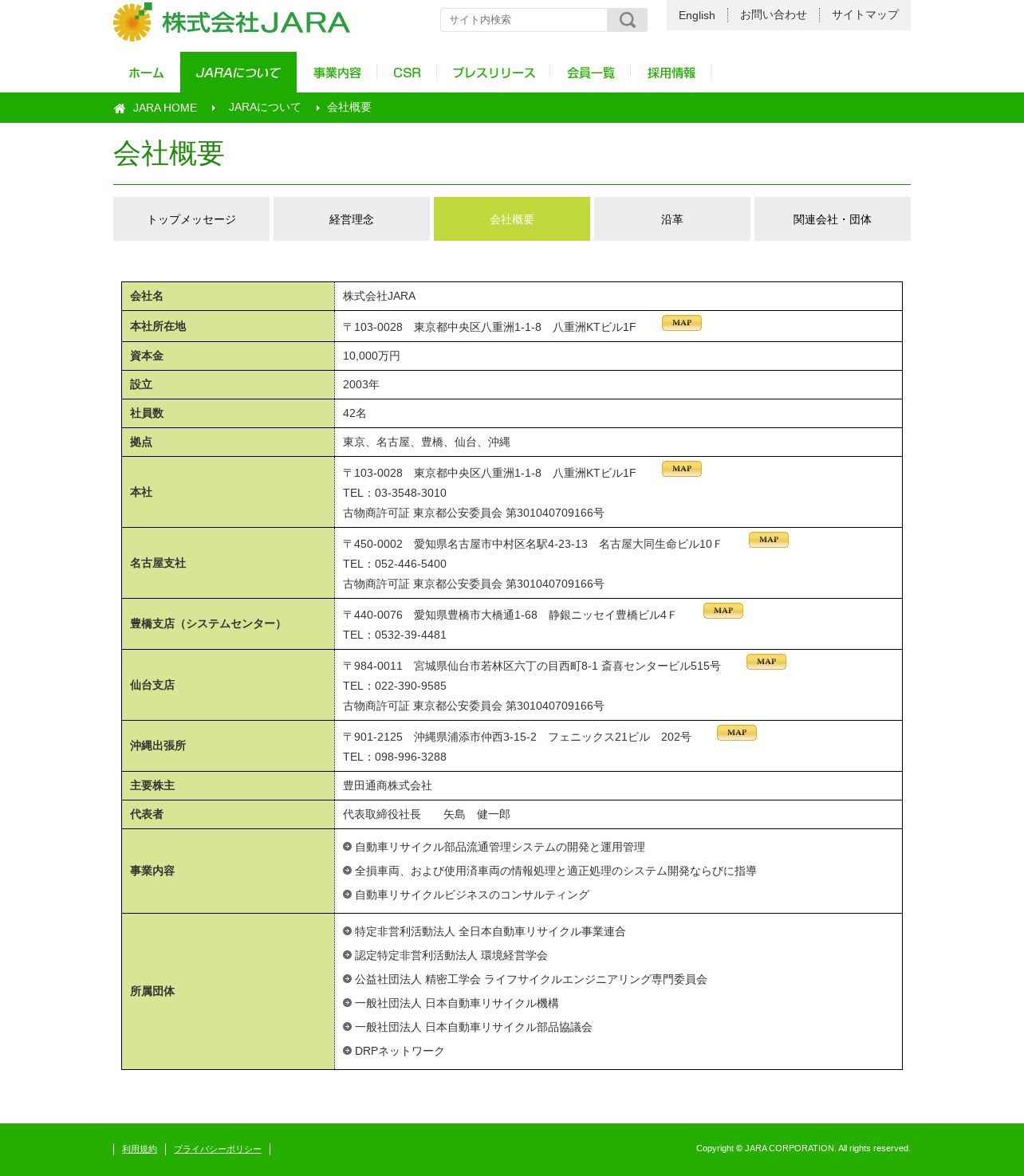Click TEL：022-390-9585 phone number

pos(395,686)
